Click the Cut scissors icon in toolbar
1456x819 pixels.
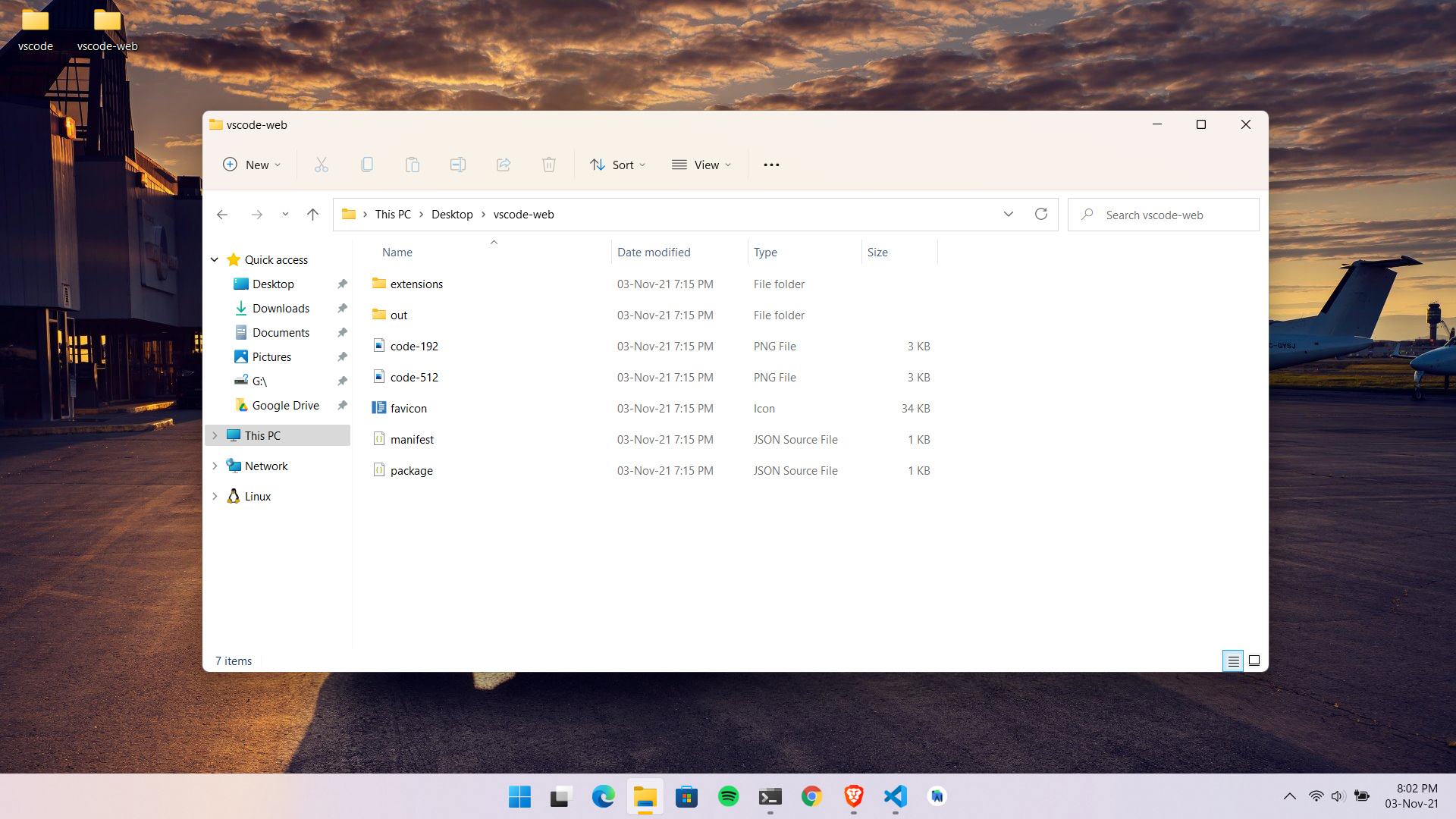(322, 165)
